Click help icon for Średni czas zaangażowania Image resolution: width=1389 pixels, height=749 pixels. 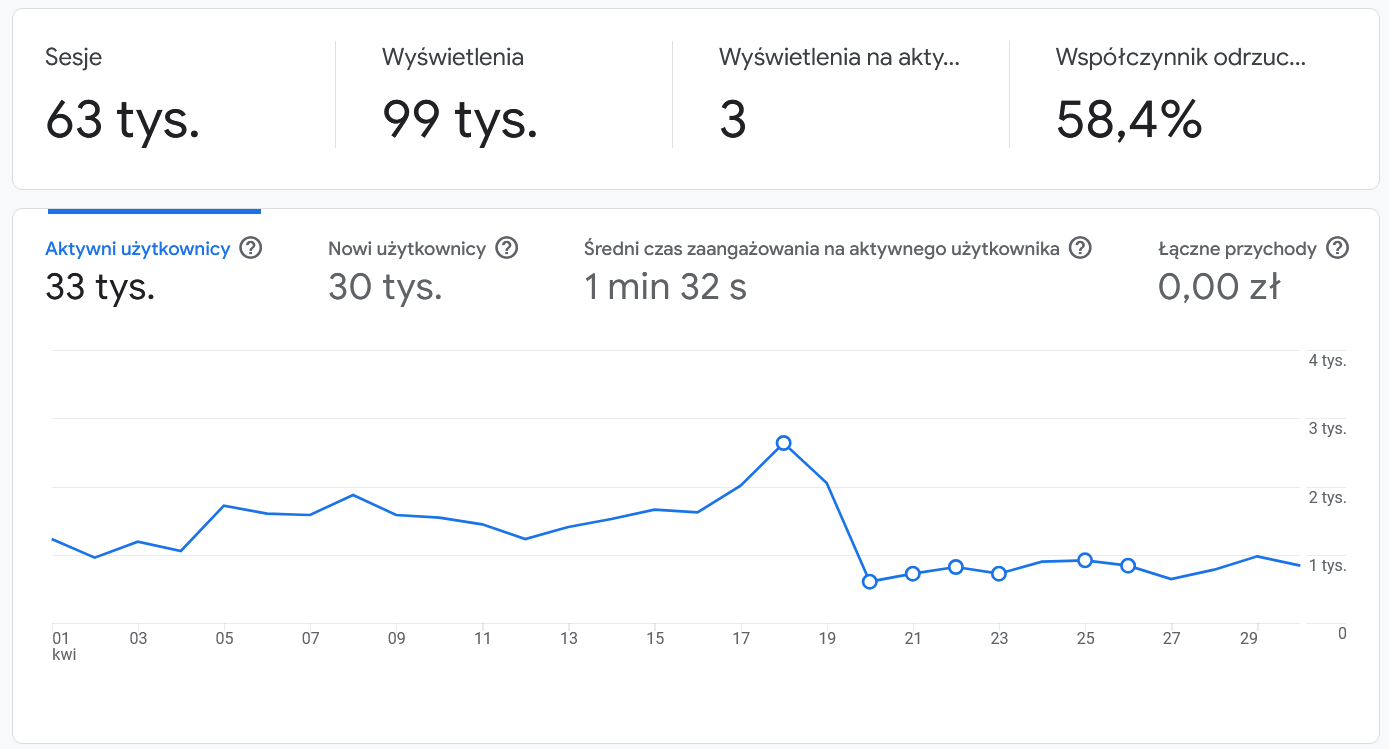(x=1079, y=248)
